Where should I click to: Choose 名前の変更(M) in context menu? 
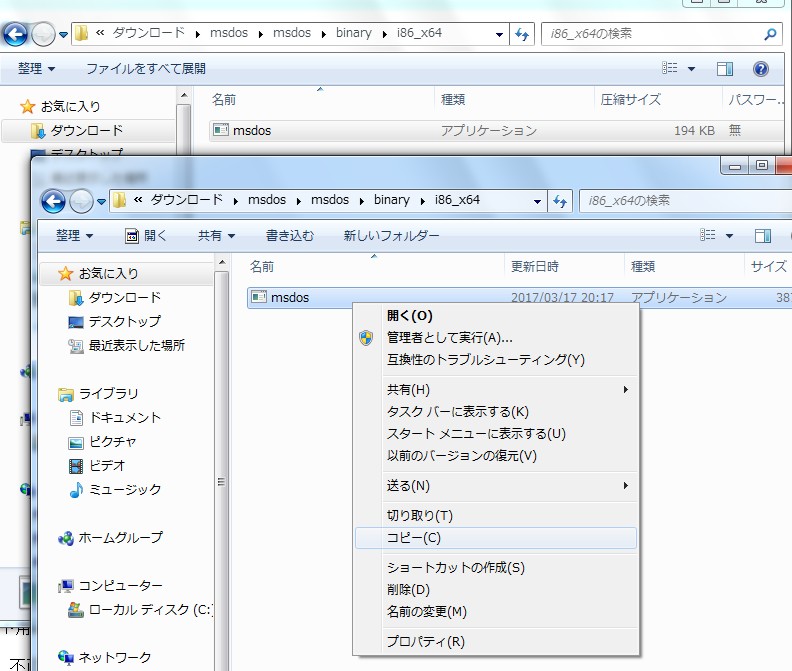click(x=496, y=612)
